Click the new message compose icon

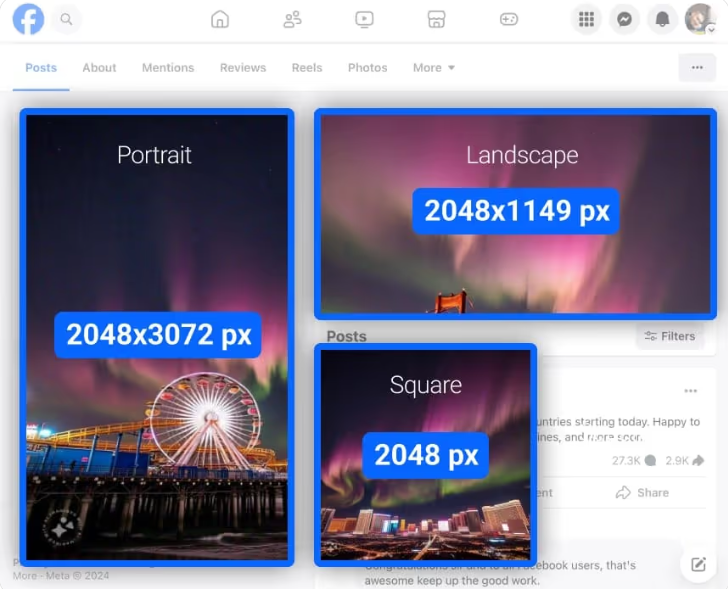tap(697, 565)
